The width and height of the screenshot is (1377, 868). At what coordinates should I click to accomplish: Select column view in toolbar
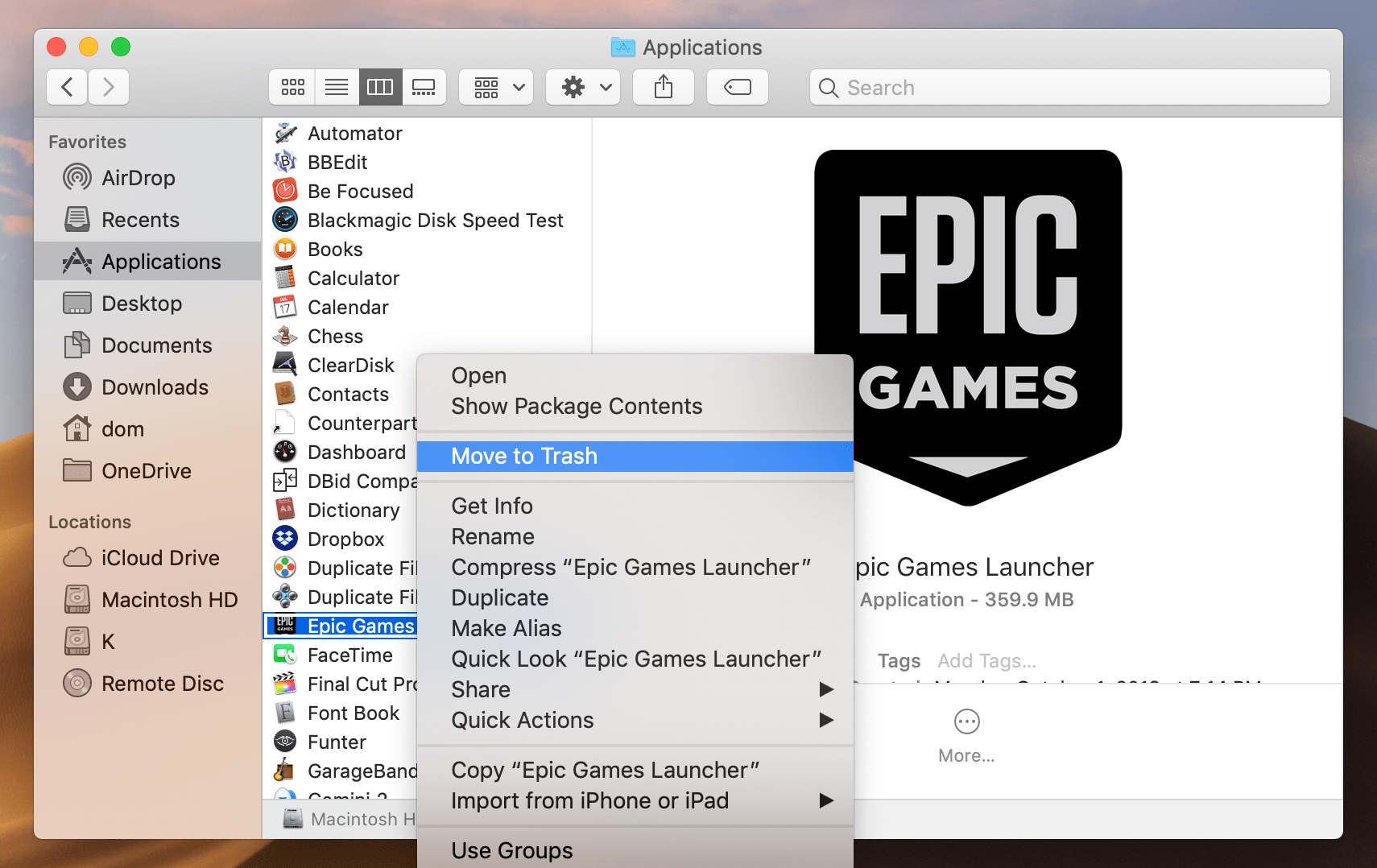pyautogui.click(x=380, y=87)
